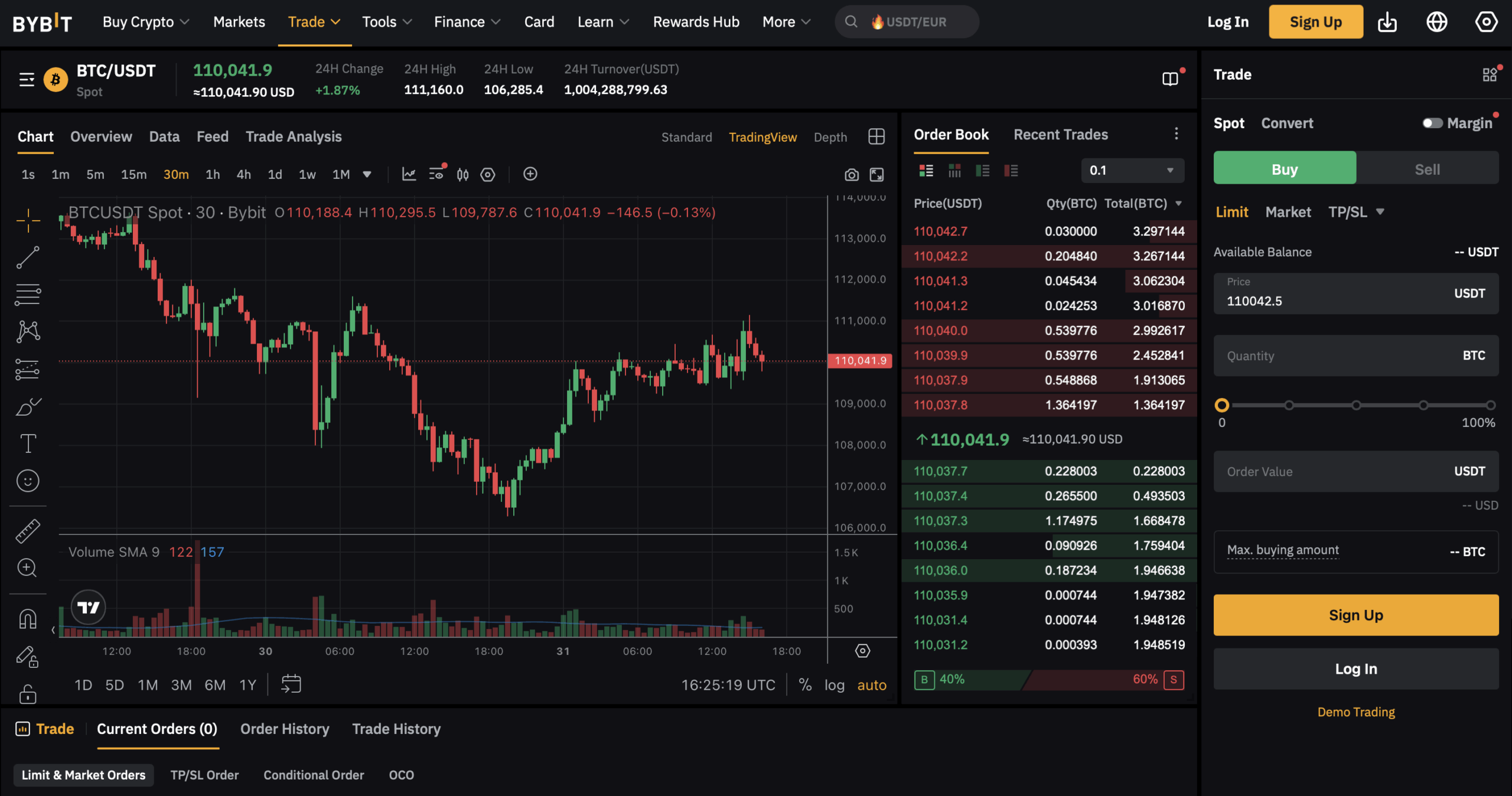
Task: Toggle log scale on chart
Action: pos(834,685)
